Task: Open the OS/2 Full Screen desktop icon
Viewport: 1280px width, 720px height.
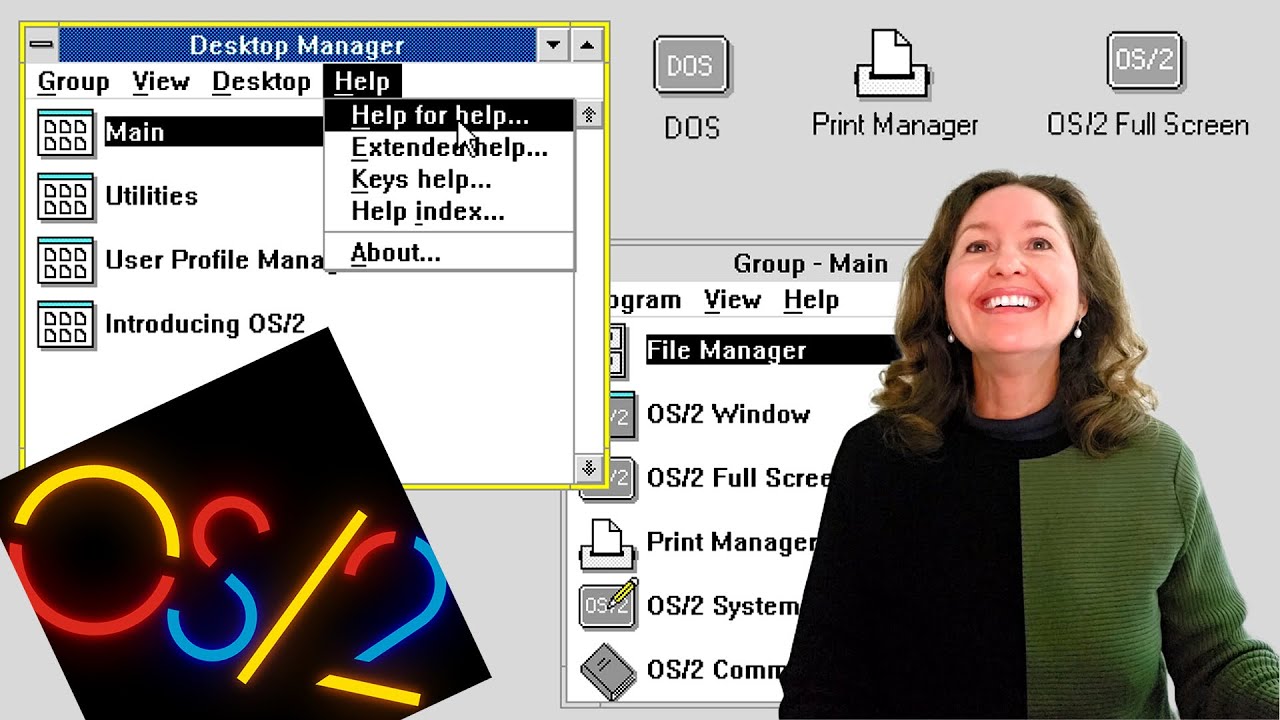Action: tap(1145, 62)
